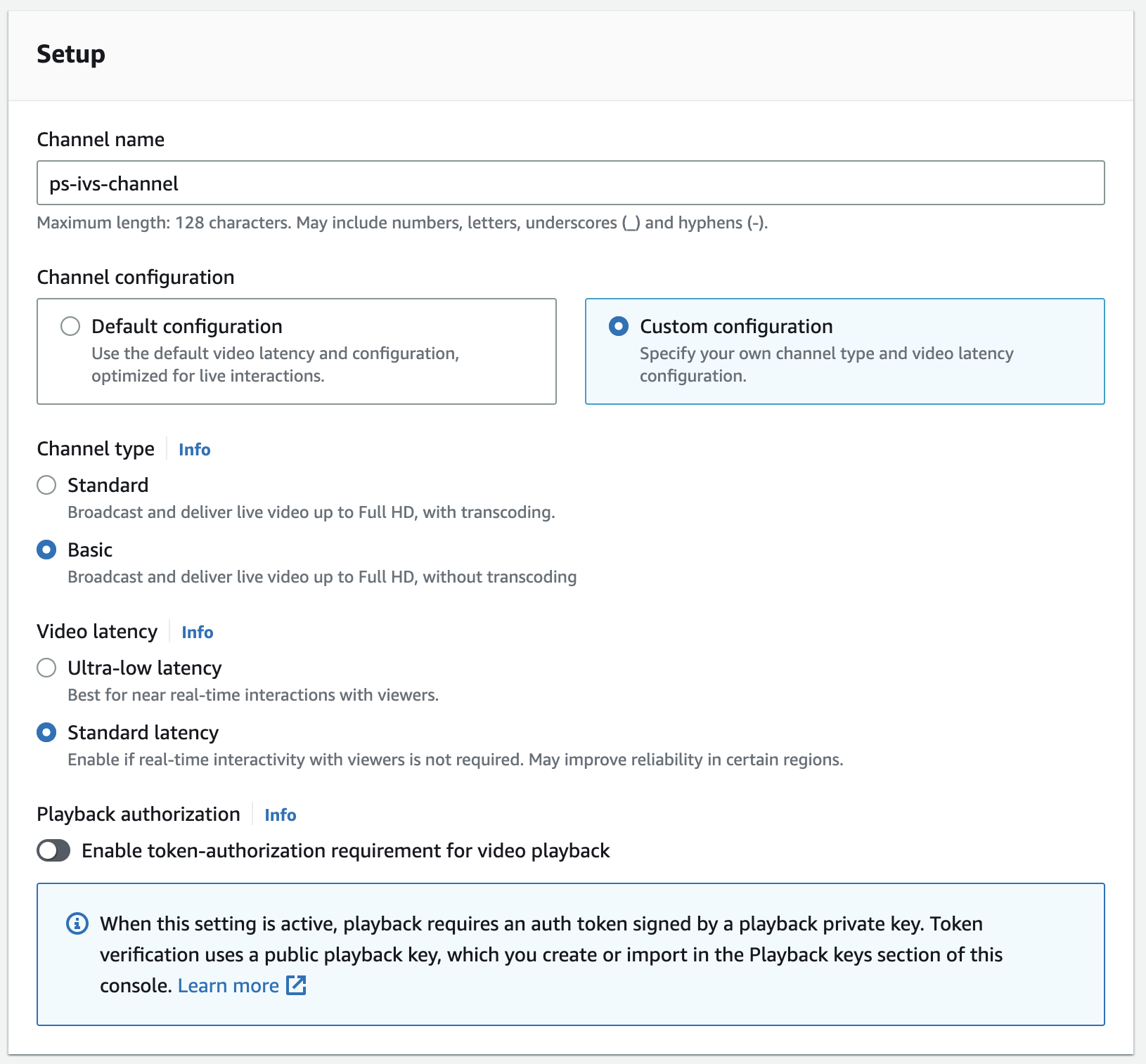Screen dimensions: 1146x1064
Task: Click 'Enable if real-time interactivity' description
Action: coord(456,760)
